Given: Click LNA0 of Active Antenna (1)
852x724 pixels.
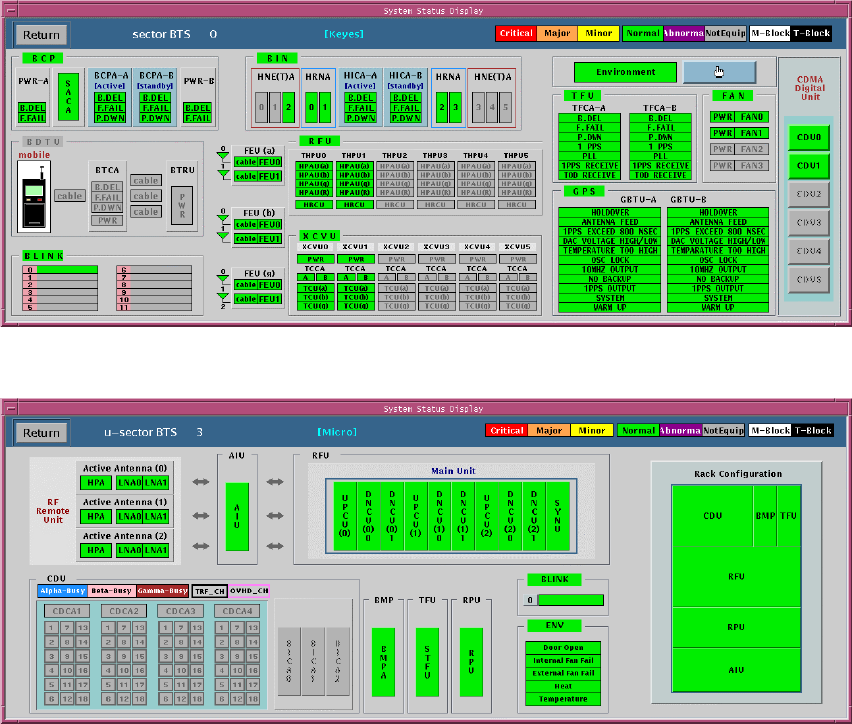Looking at the screenshot, I should click(129, 516).
